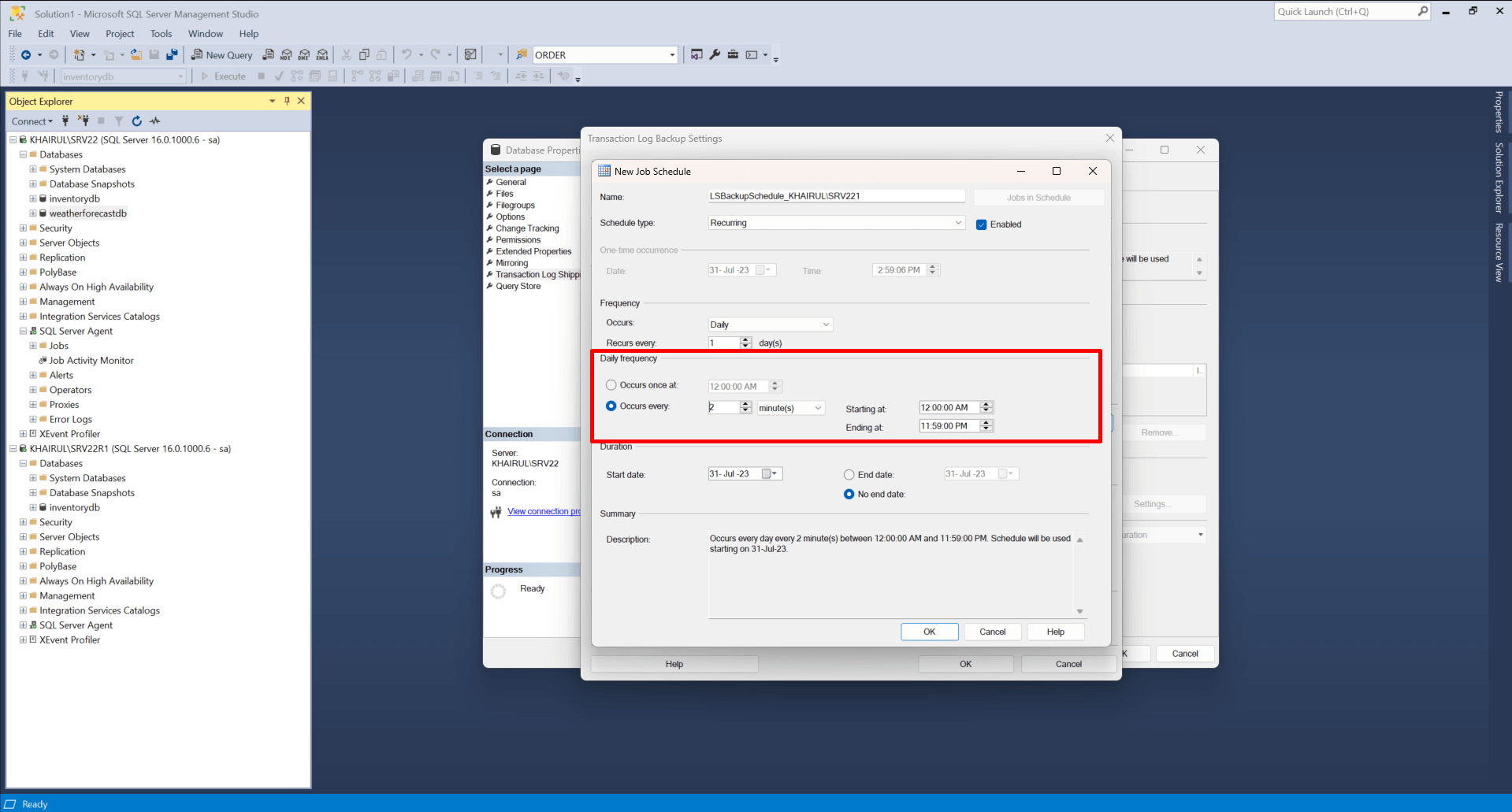Click the New Query toolbar button
Viewport: 1512px width, 812px height.
coord(222,55)
